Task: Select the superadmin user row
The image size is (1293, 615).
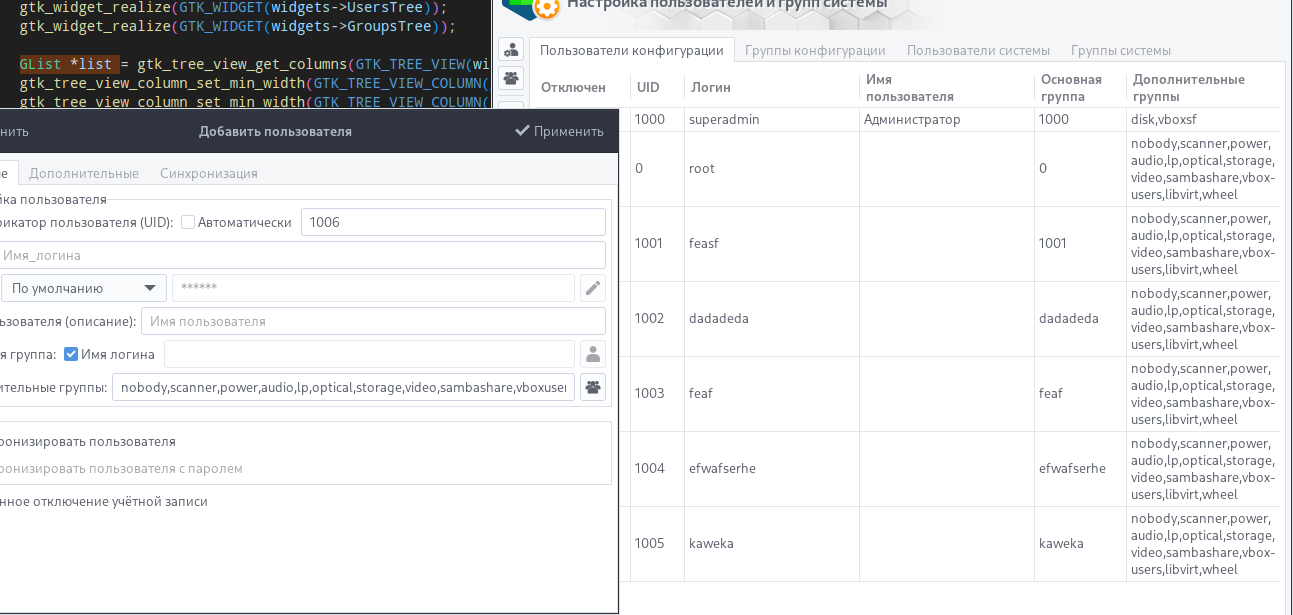Action: (x=724, y=120)
